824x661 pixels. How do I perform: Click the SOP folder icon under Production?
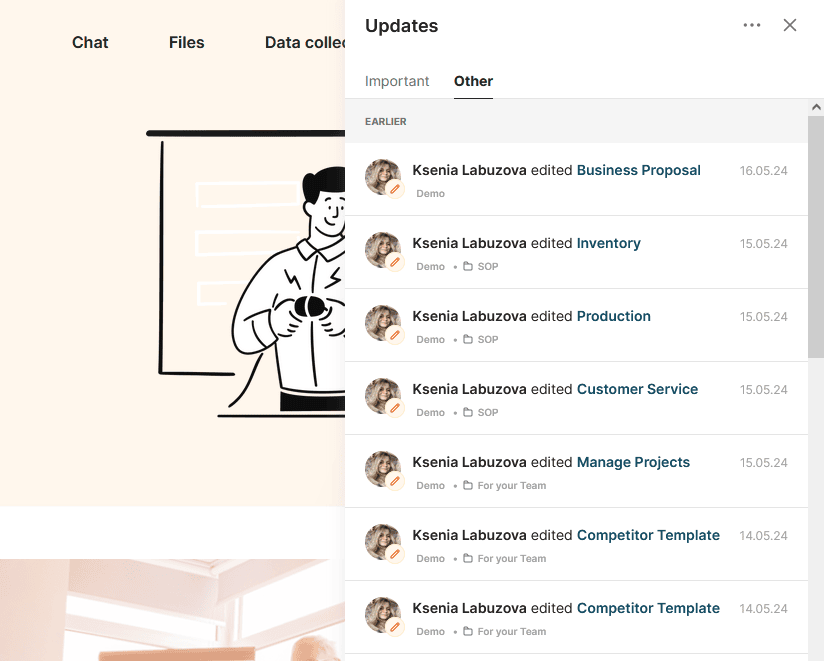pos(468,339)
